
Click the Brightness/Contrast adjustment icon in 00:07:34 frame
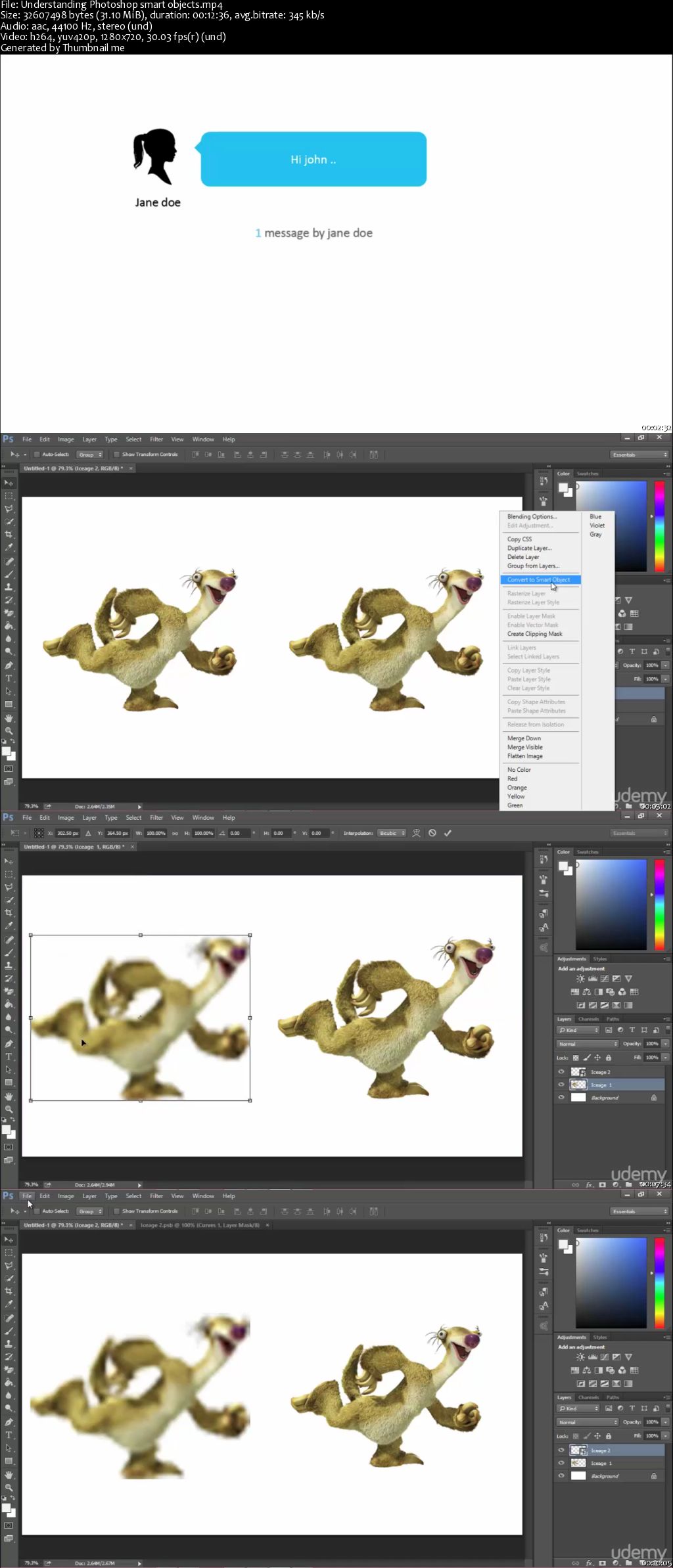[580, 979]
